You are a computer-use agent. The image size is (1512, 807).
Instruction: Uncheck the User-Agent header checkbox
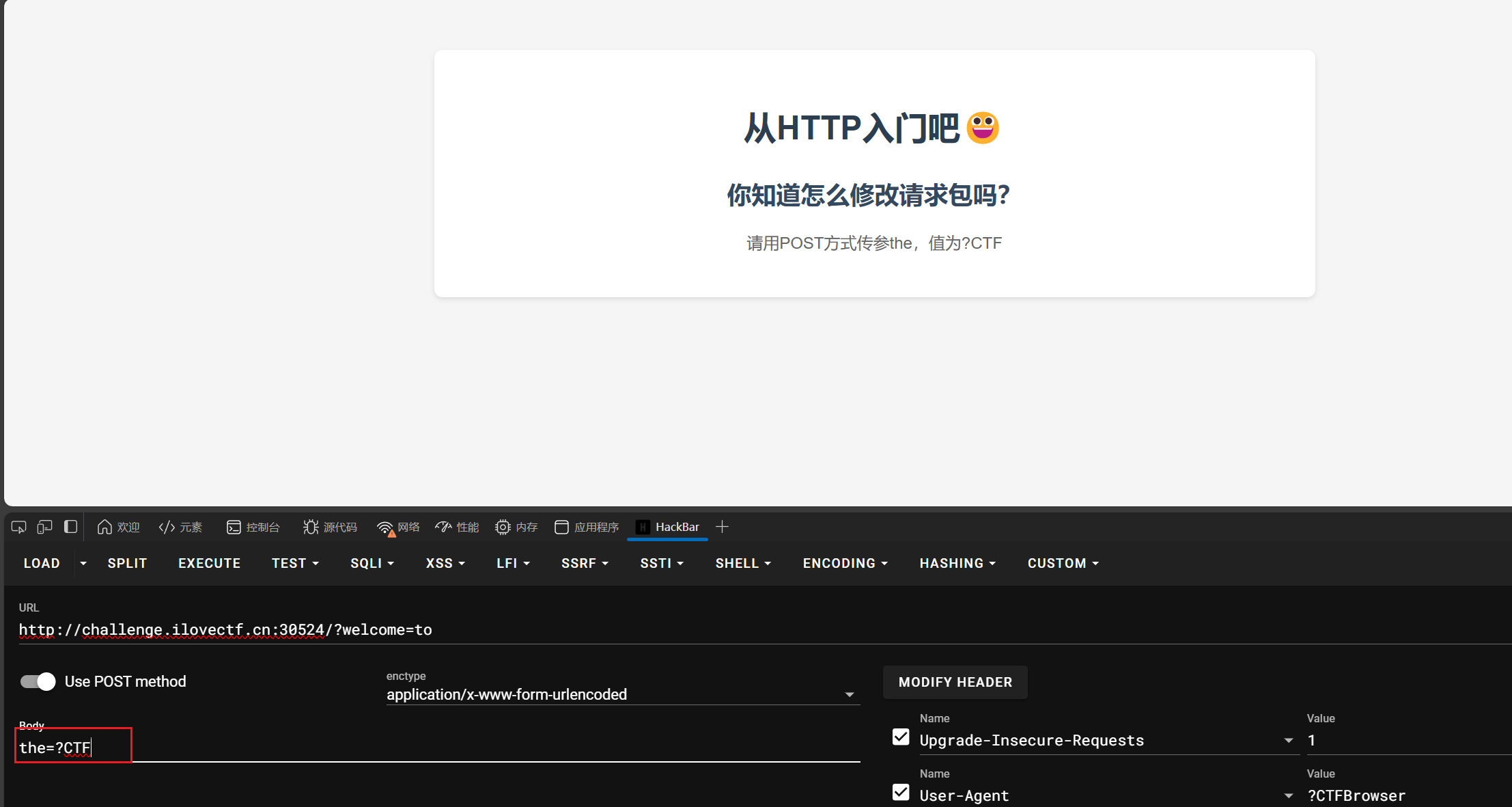tap(901, 793)
